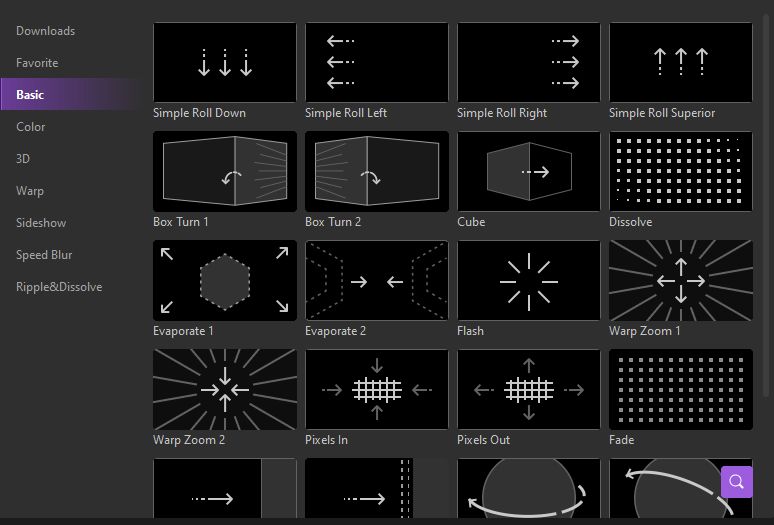Open the Sideshow category
This screenshot has width=774, height=525.
pyautogui.click(x=41, y=223)
